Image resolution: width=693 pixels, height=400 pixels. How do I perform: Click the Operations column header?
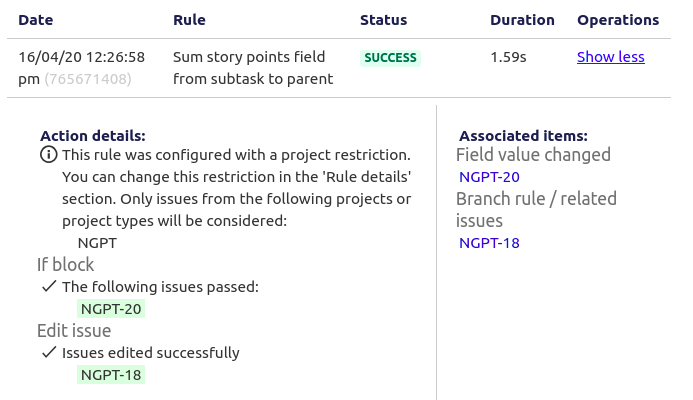pyautogui.click(x=618, y=20)
